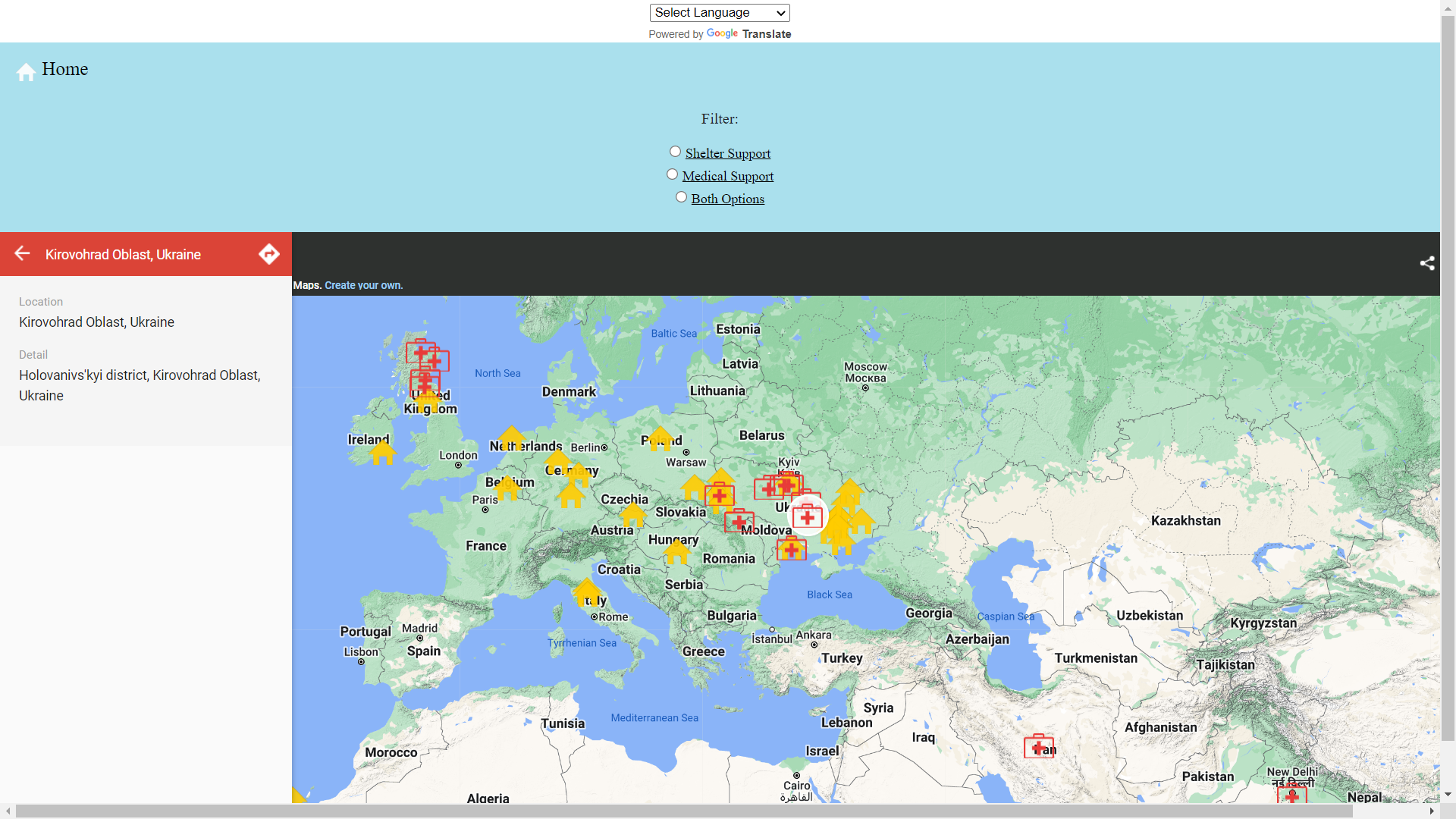Click the vertical page scrollbar
Screen dimensions: 1456x819
point(1448,379)
